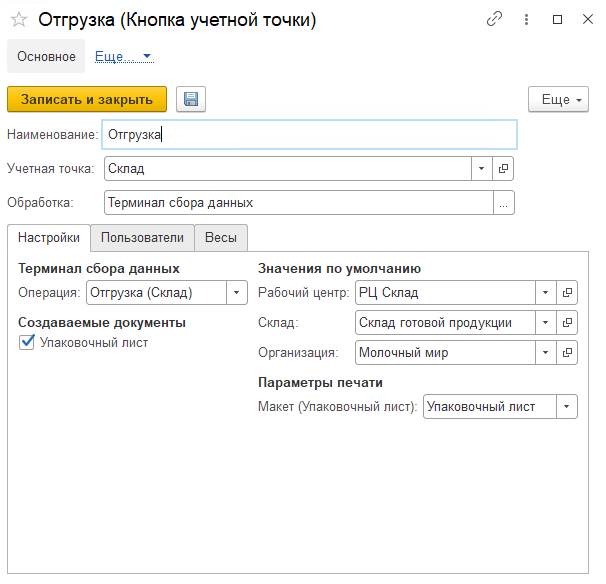Screen dimensions: 606x584
Task: Click the Еще link next to Основное
Action: tap(110, 57)
